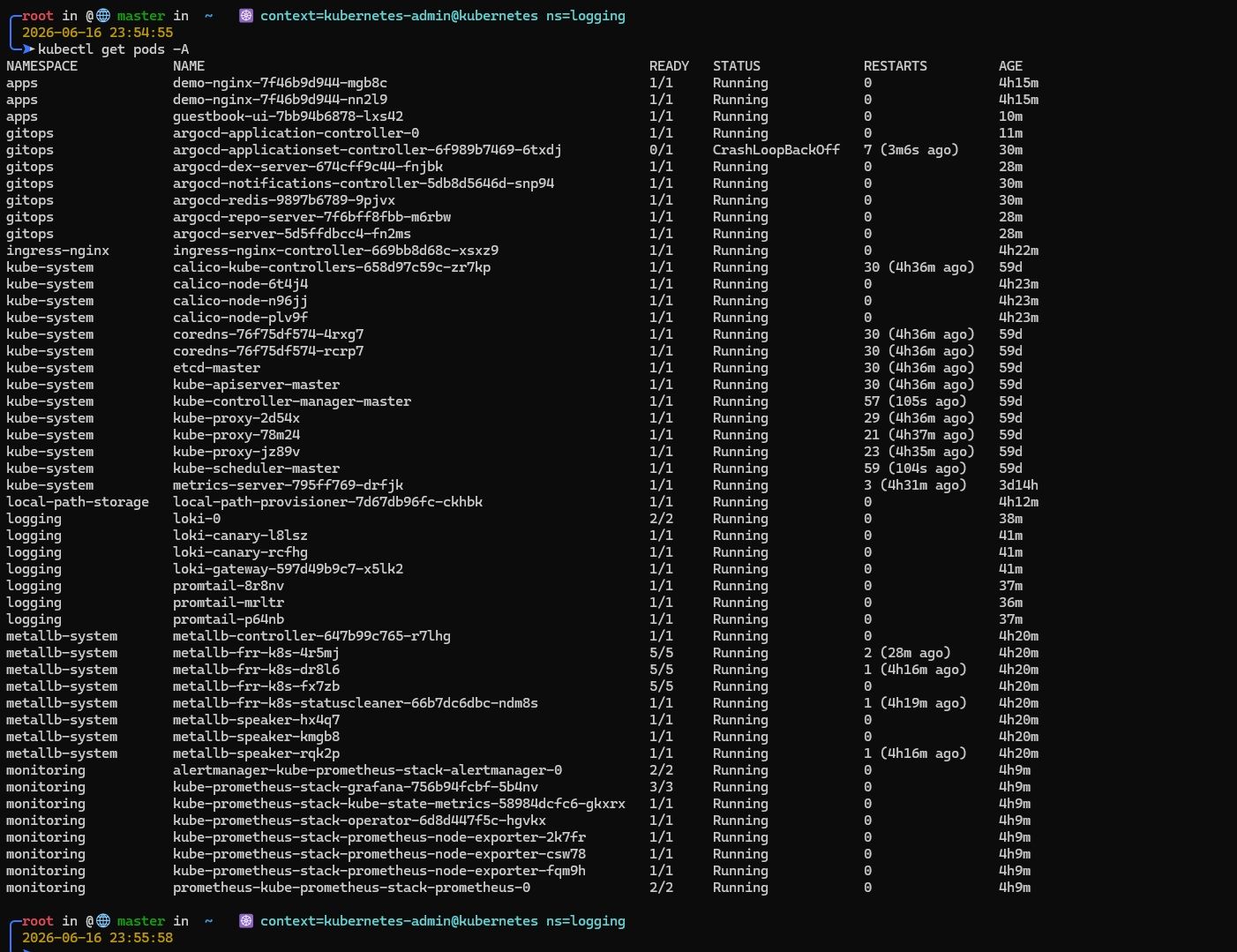This screenshot has height=952, width=1237.
Task: Click the purple Kubernetes context icon in last prompt
Action: 246,921
